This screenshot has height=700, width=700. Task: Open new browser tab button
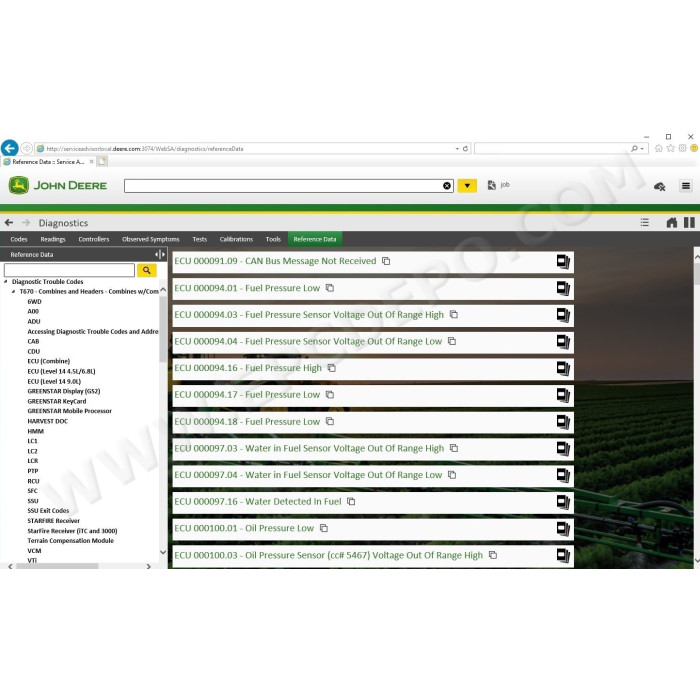click(x=102, y=162)
